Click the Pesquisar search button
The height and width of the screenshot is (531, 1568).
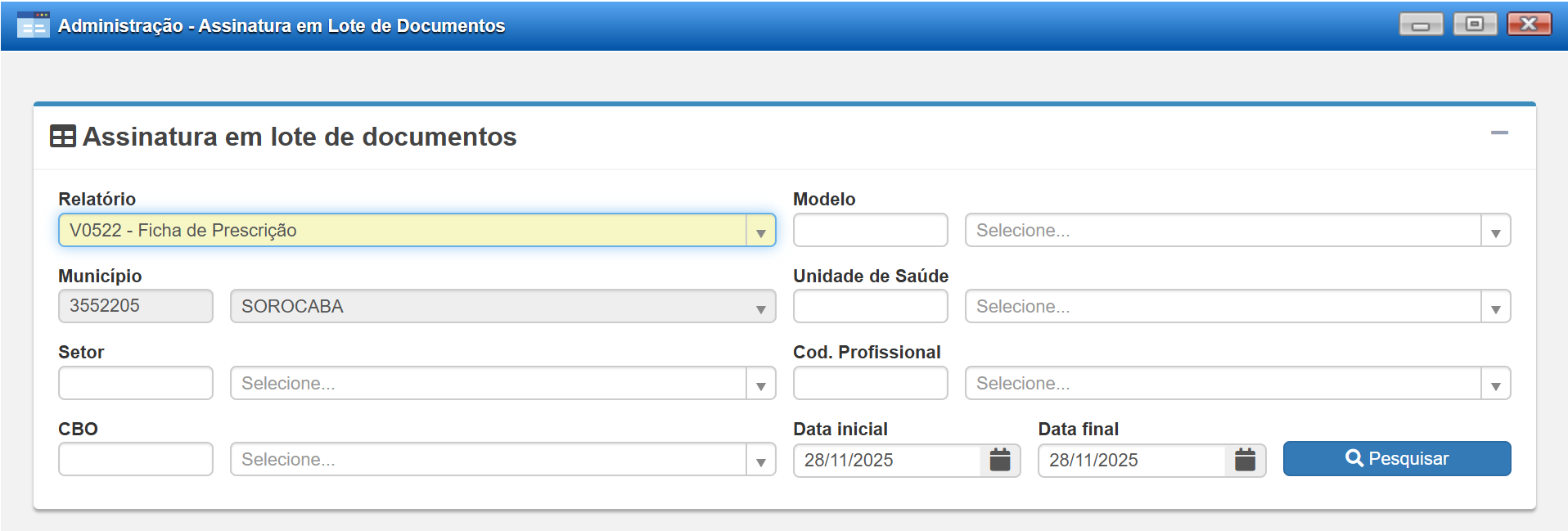(x=1396, y=459)
